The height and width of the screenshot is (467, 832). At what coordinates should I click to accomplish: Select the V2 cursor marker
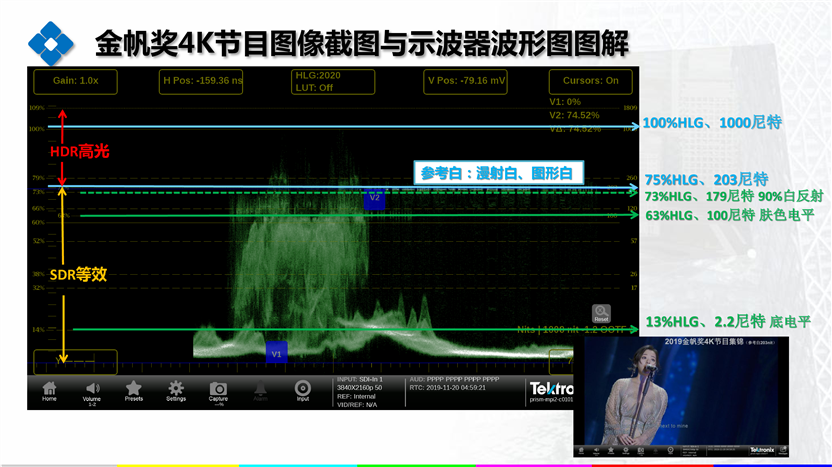tap(374, 198)
